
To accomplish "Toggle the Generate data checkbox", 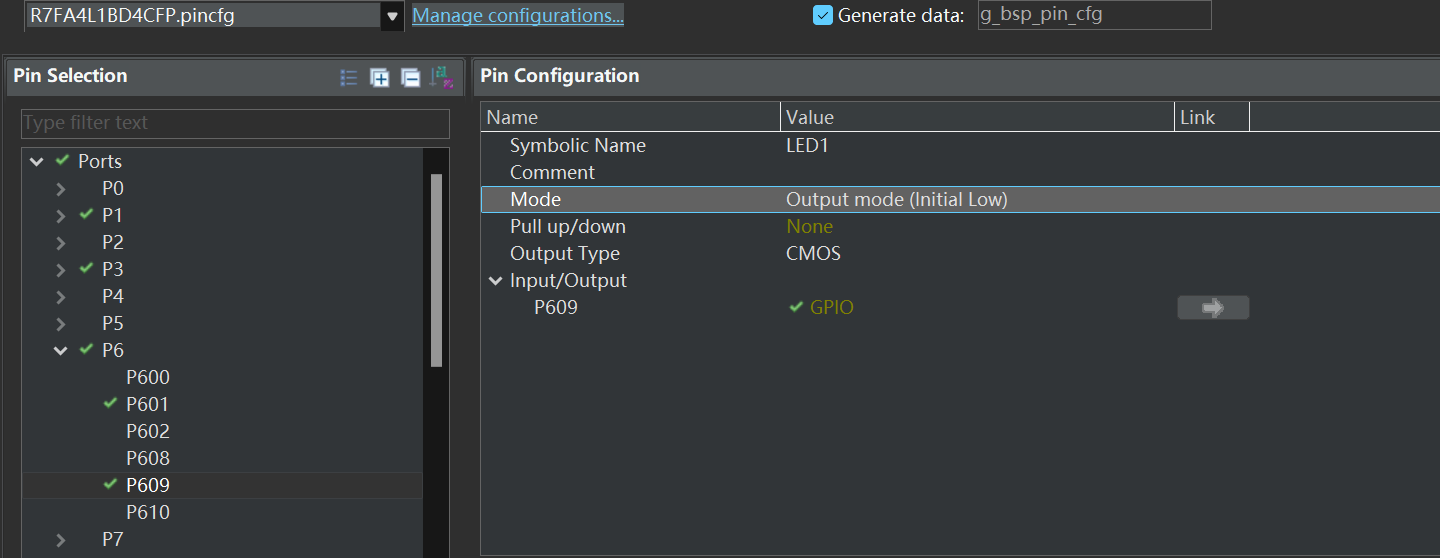I will click(823, 15).
